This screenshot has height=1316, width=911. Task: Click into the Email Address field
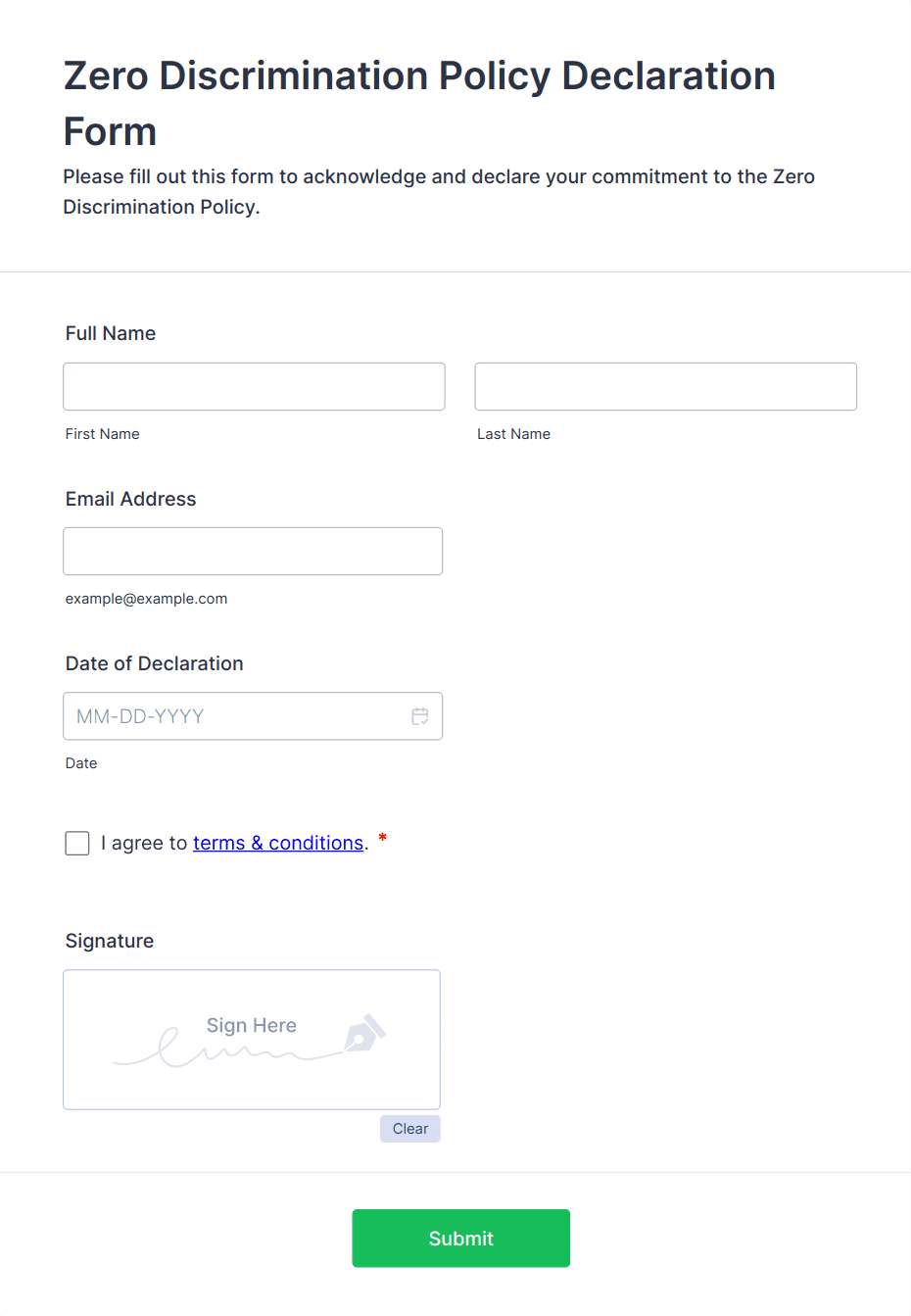[253, 551]
